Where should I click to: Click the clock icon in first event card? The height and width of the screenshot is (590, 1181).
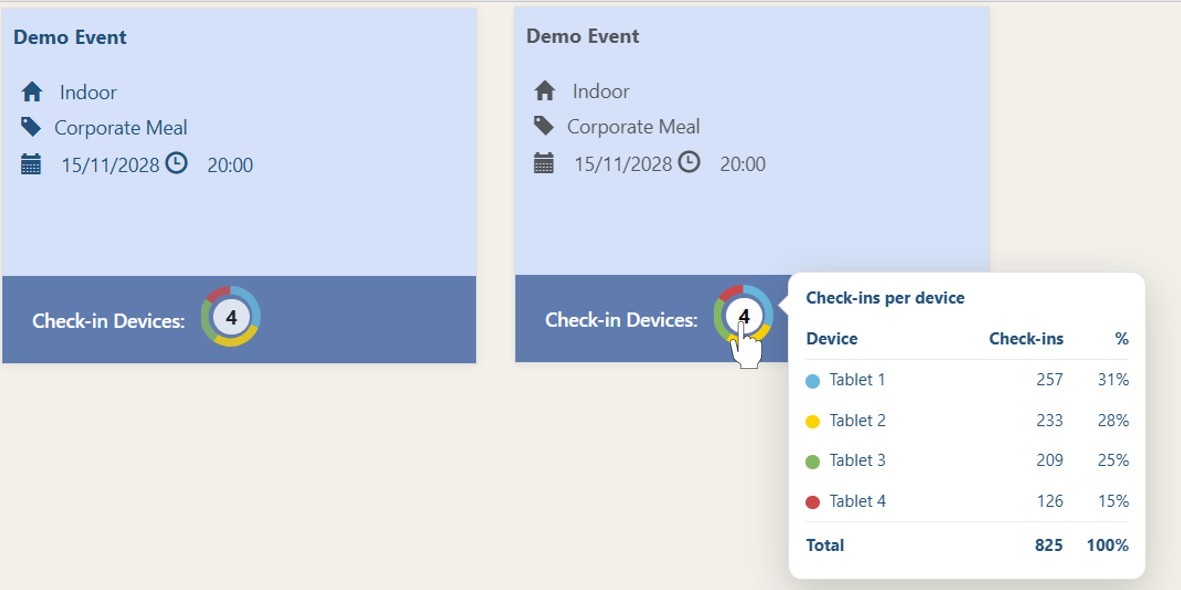176,163
